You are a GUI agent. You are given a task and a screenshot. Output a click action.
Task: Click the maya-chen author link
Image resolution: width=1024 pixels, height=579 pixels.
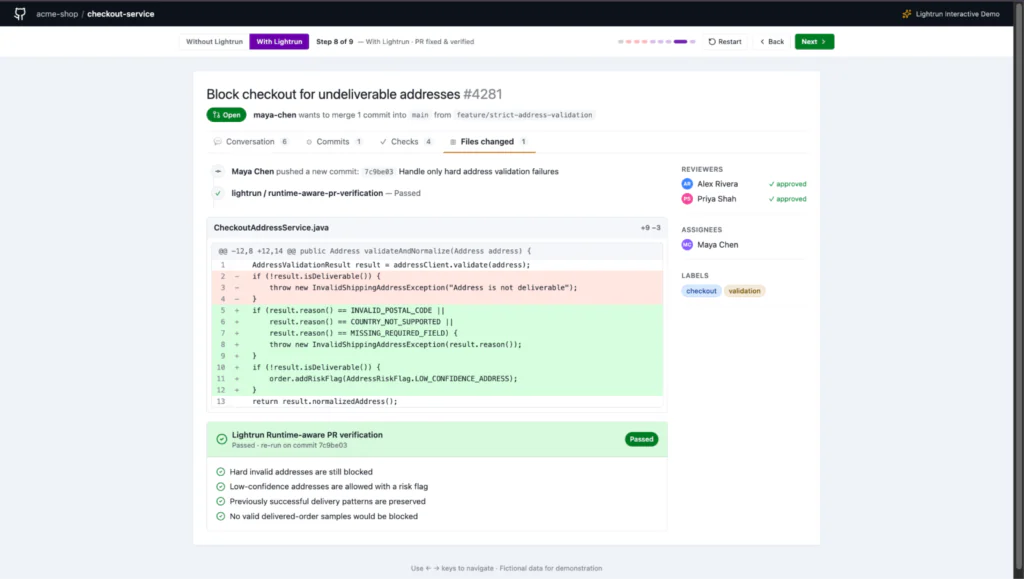(274, 115)
